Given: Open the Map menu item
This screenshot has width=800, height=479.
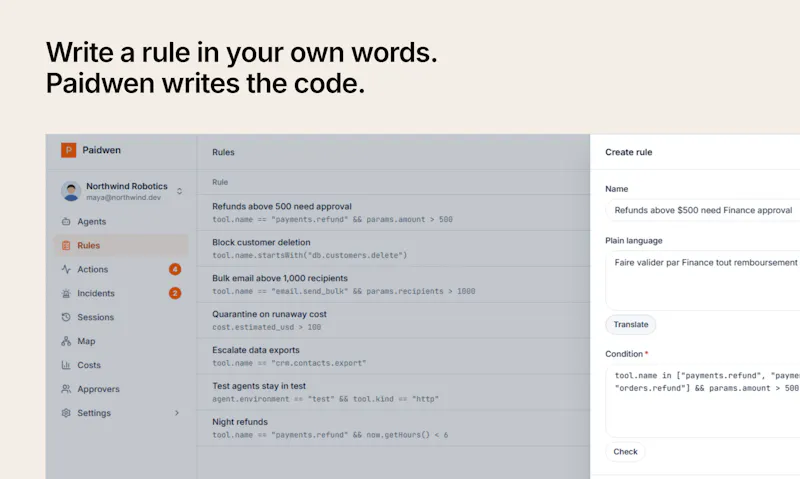Looking at the screenshot, I should click(x=121, y=341).
